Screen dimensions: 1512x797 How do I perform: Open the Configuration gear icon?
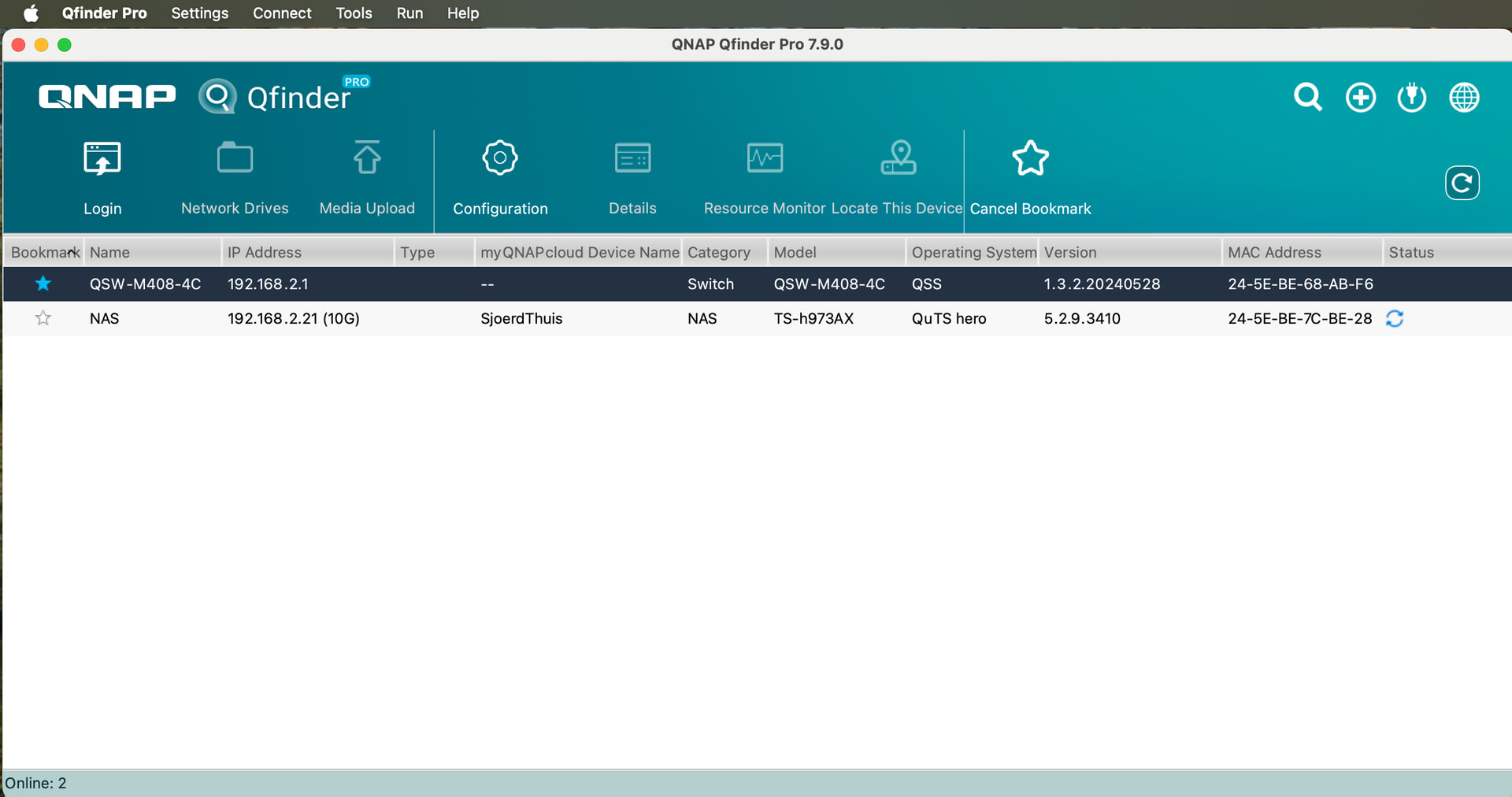pos(500,159)
